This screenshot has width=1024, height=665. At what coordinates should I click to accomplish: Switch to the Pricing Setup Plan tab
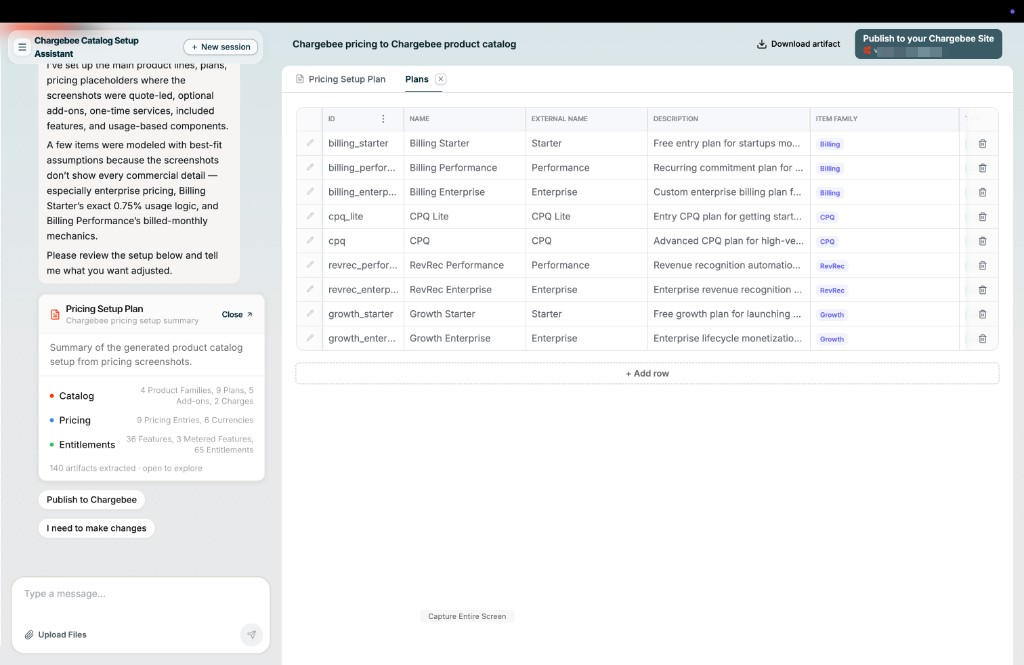coord(340,79)
